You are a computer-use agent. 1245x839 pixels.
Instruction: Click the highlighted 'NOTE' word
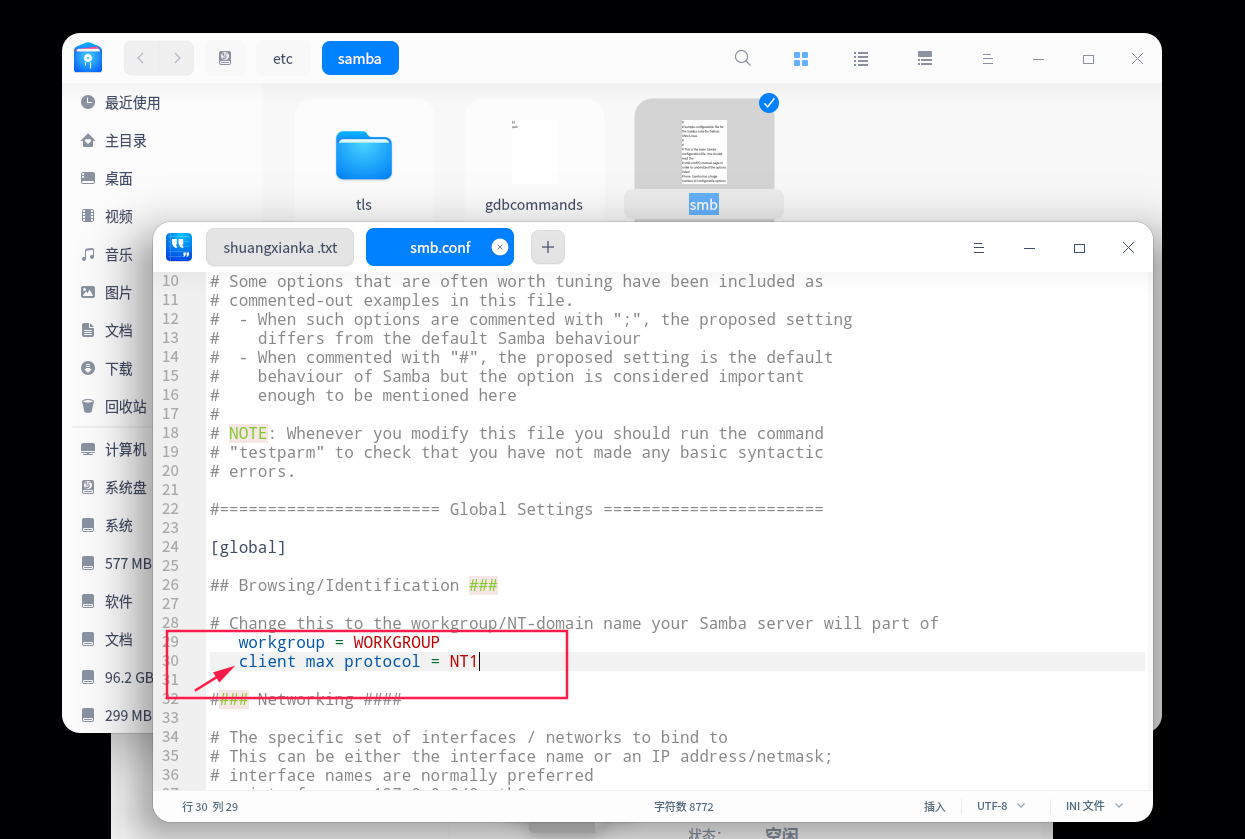coord(248,433)
